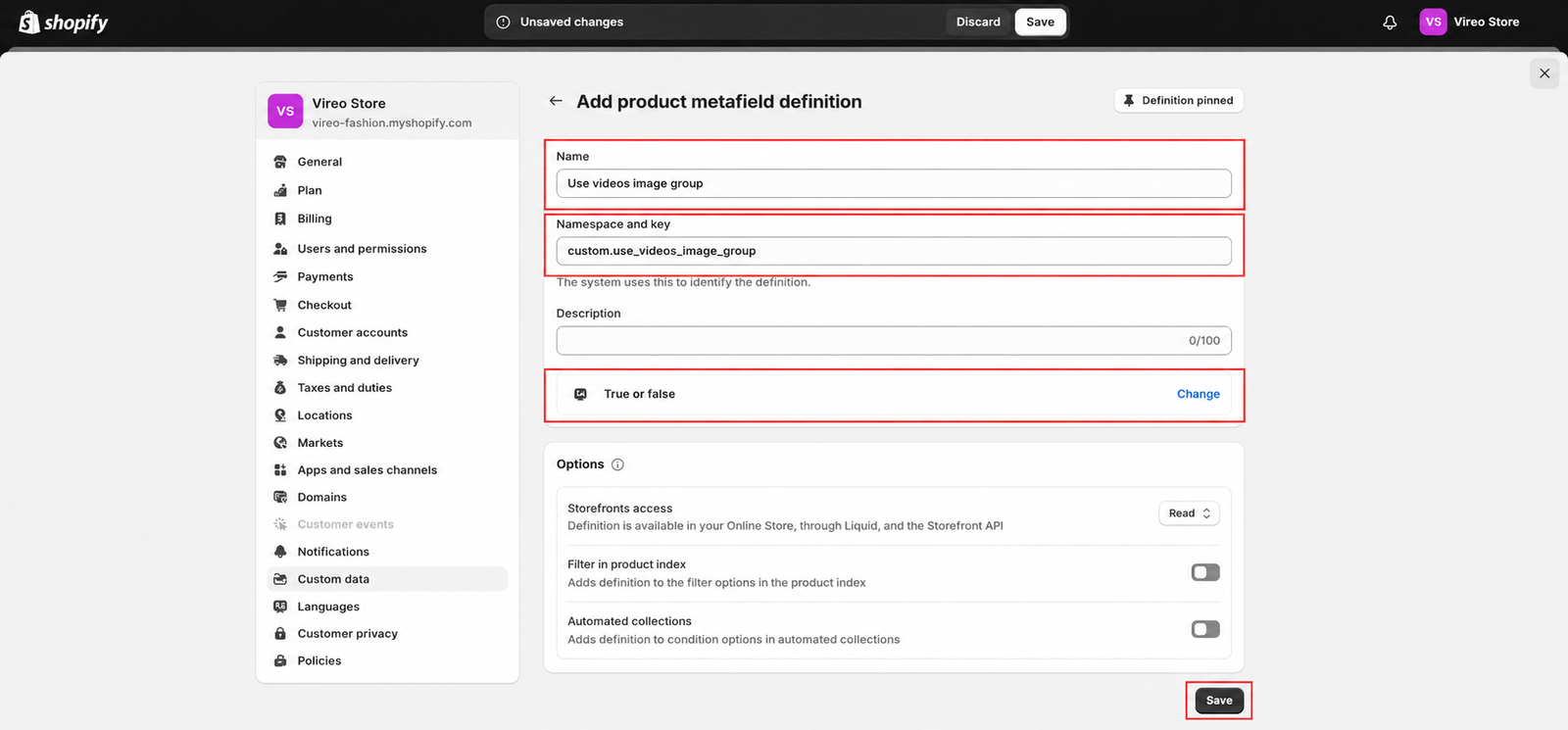Click the VS store avatar in sidebar
Screen dimensions: 1568x730
point(285,111)
